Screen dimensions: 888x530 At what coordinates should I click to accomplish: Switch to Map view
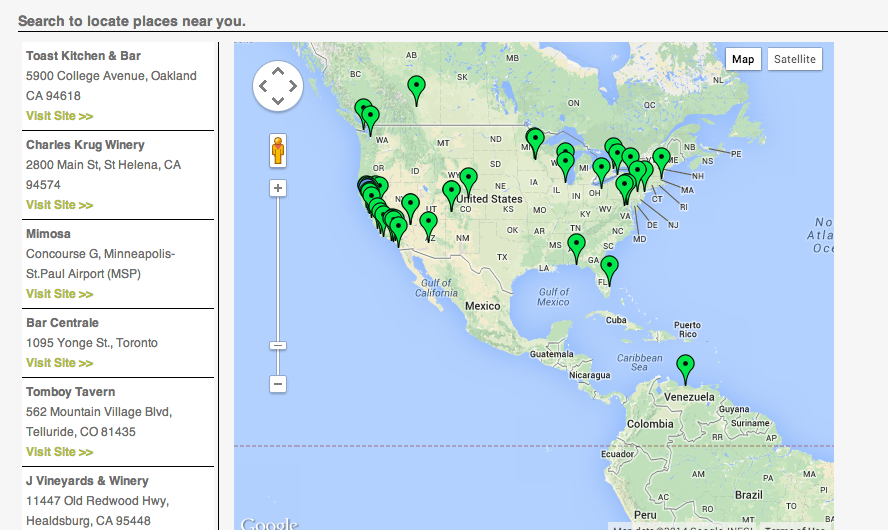(743, 59)
